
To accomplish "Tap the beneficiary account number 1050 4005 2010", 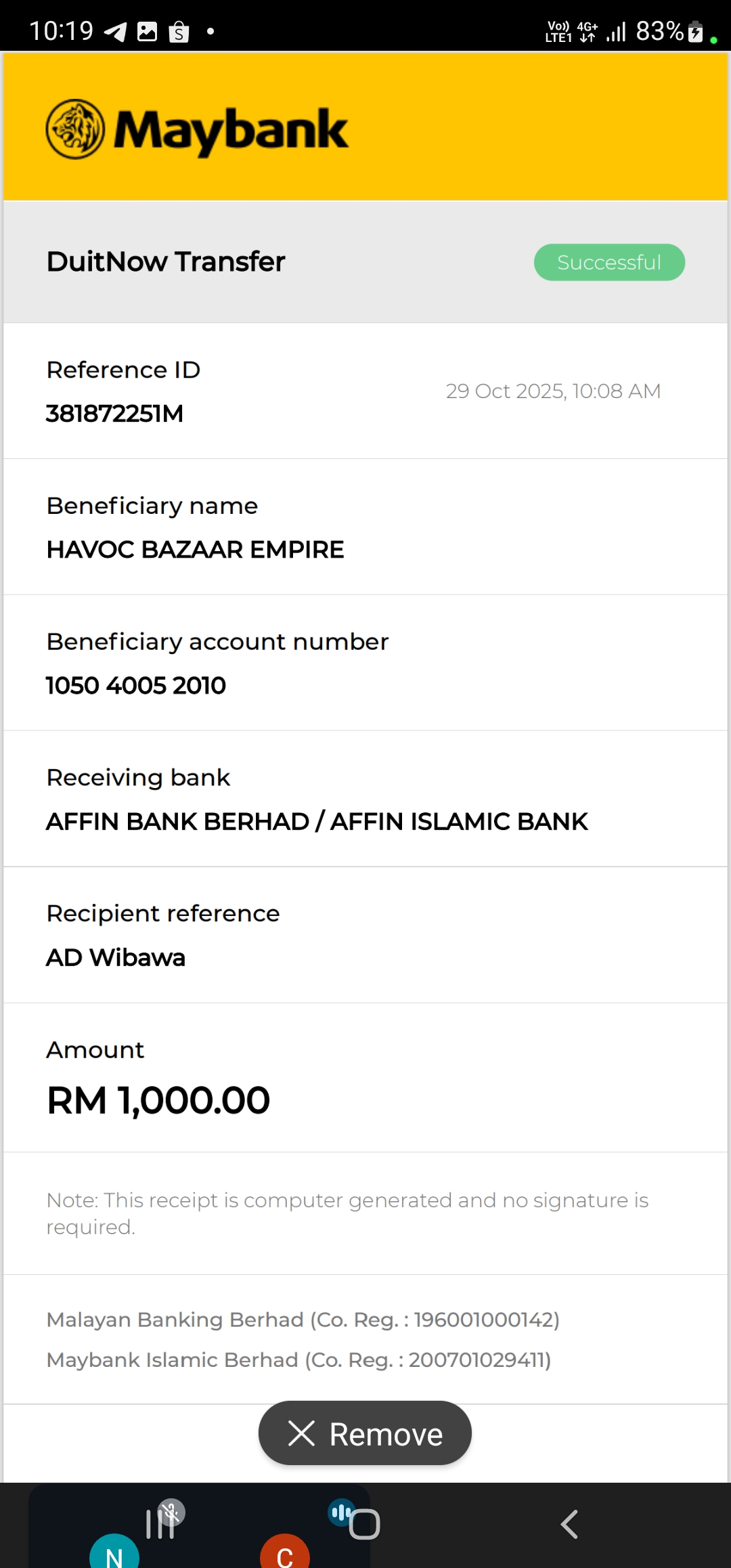I will pos(136,685).
